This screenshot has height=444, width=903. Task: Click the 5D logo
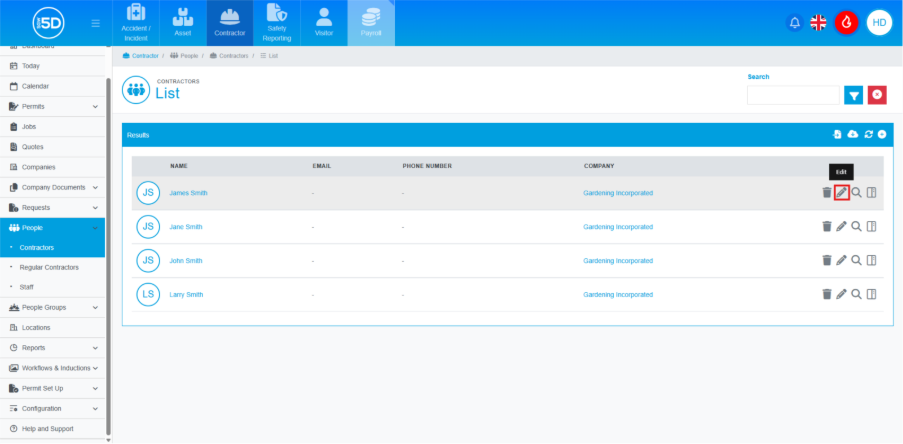[48, 23]
